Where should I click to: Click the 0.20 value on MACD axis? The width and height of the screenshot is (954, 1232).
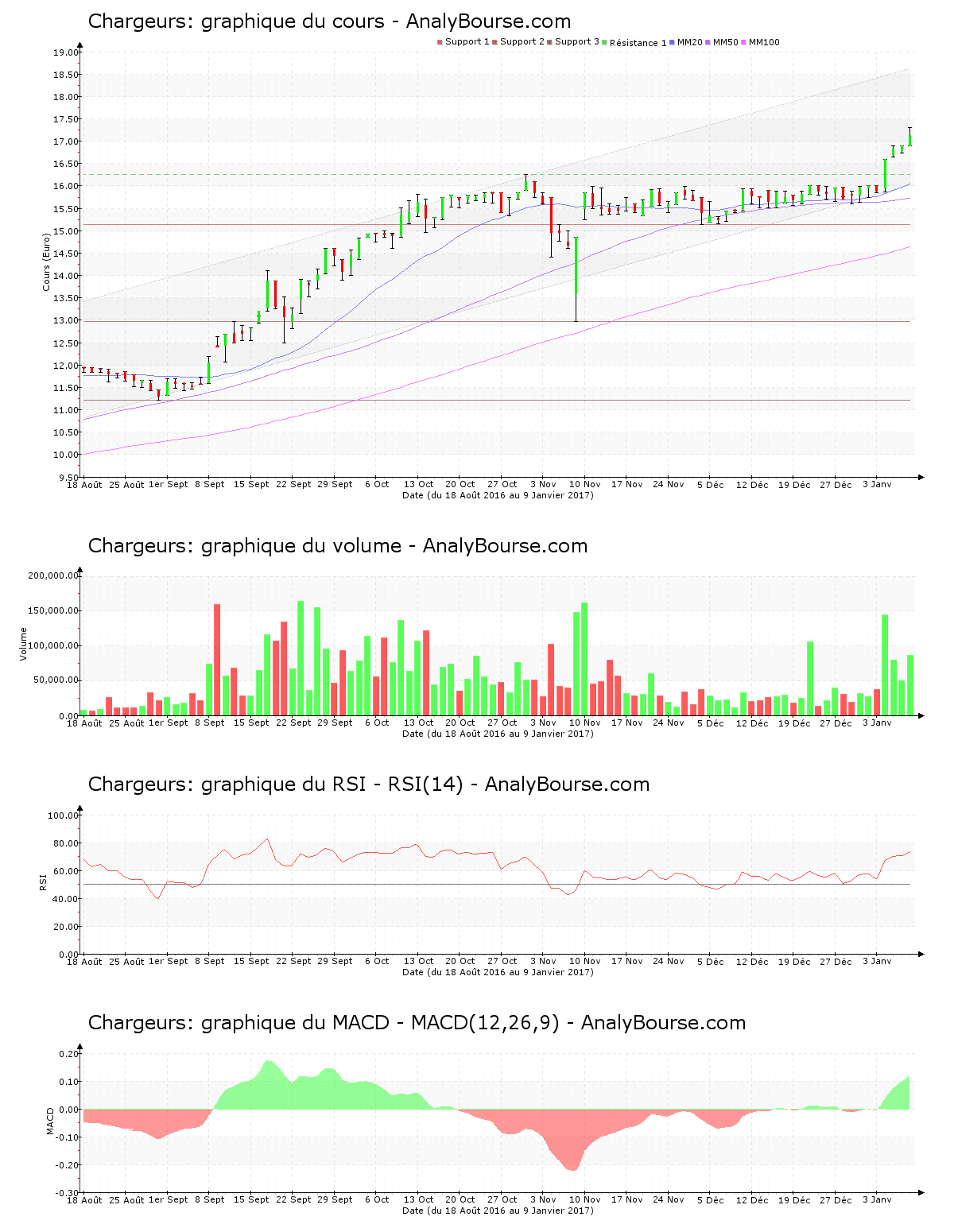(69, 1054)
